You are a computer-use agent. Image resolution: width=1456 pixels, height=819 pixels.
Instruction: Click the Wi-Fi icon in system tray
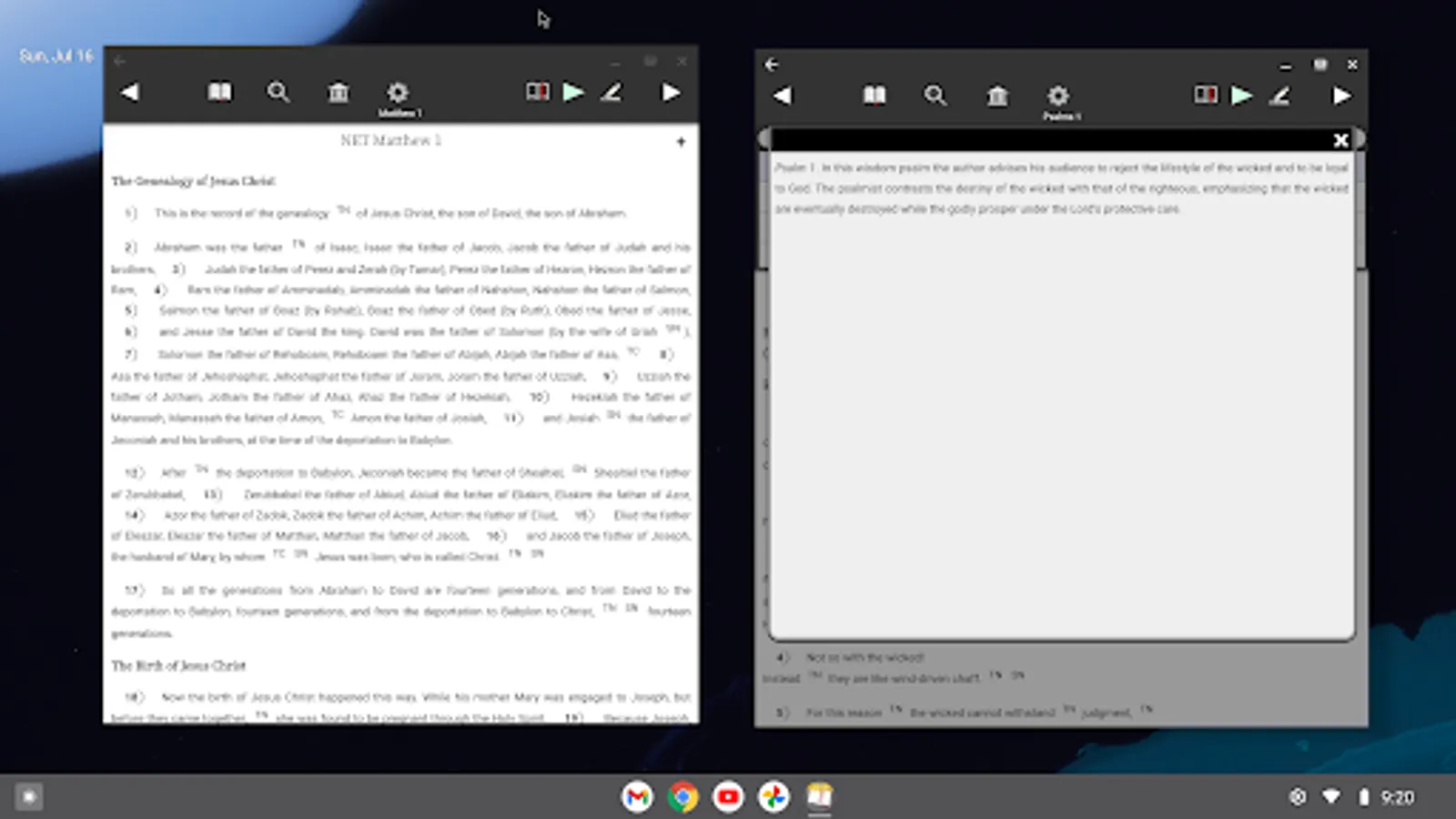(1331, 797)
